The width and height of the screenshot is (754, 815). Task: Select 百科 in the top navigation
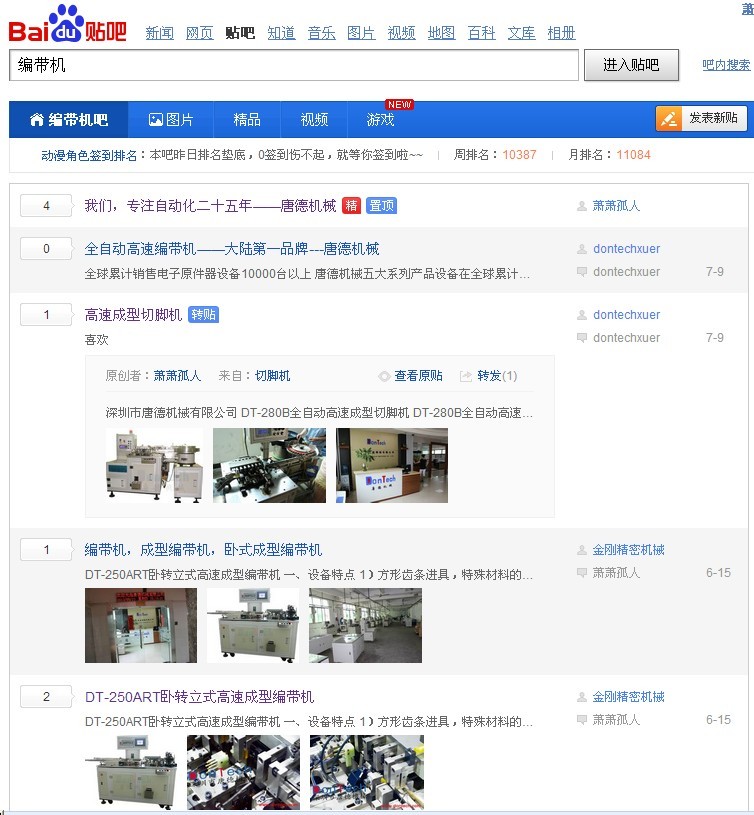coord(481,33)
